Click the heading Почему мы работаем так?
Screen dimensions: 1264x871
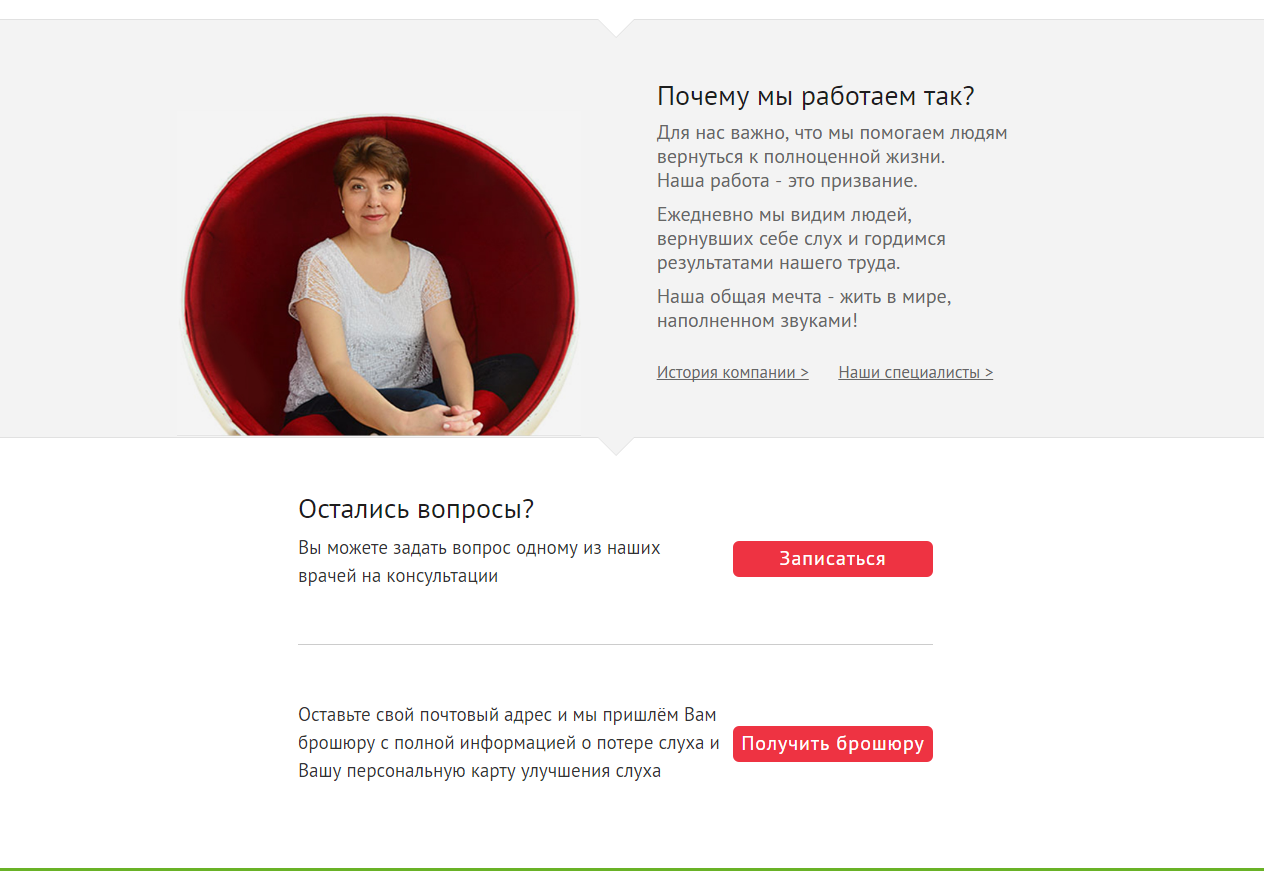815,97
